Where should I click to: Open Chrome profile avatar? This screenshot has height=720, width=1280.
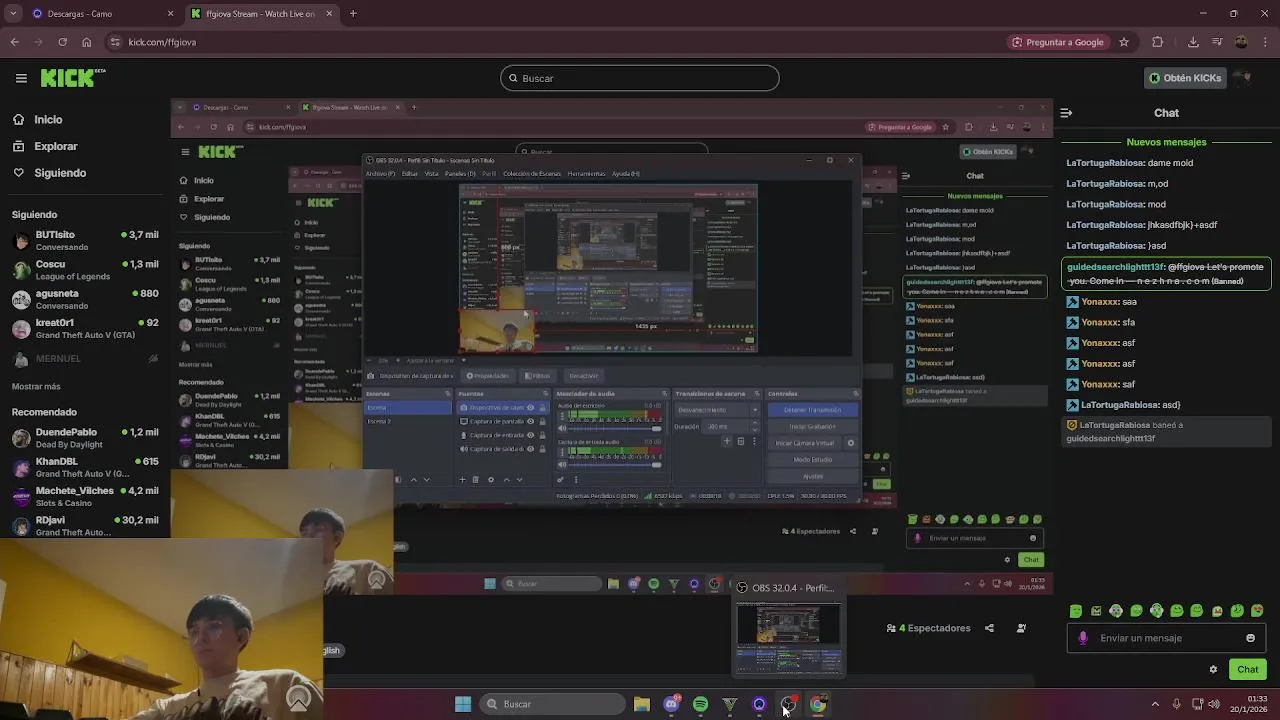tap(1241, 42)
